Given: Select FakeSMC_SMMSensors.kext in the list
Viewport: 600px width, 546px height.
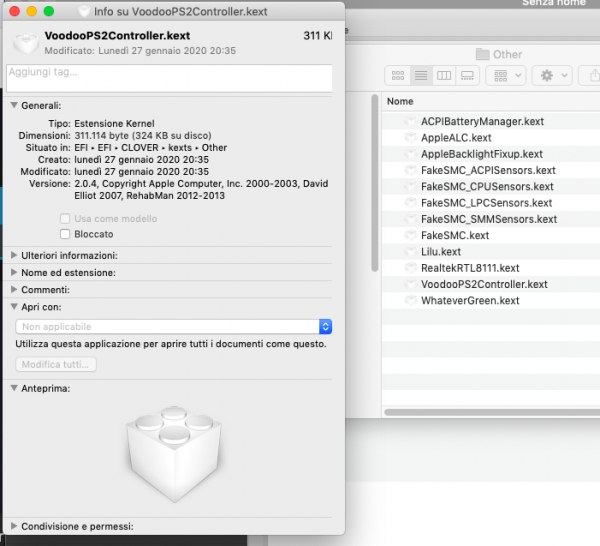Looking at the screenshot, I should tap(491, 219).
